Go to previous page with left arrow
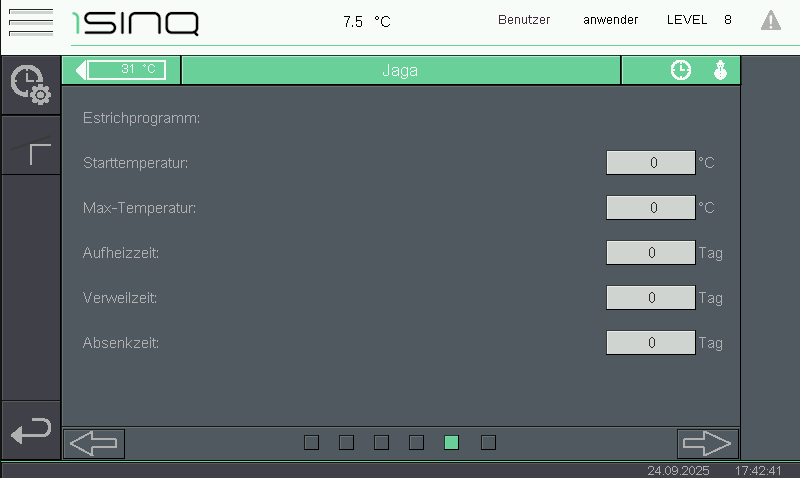Screen dimensions: 800x478 click(94, 443)
